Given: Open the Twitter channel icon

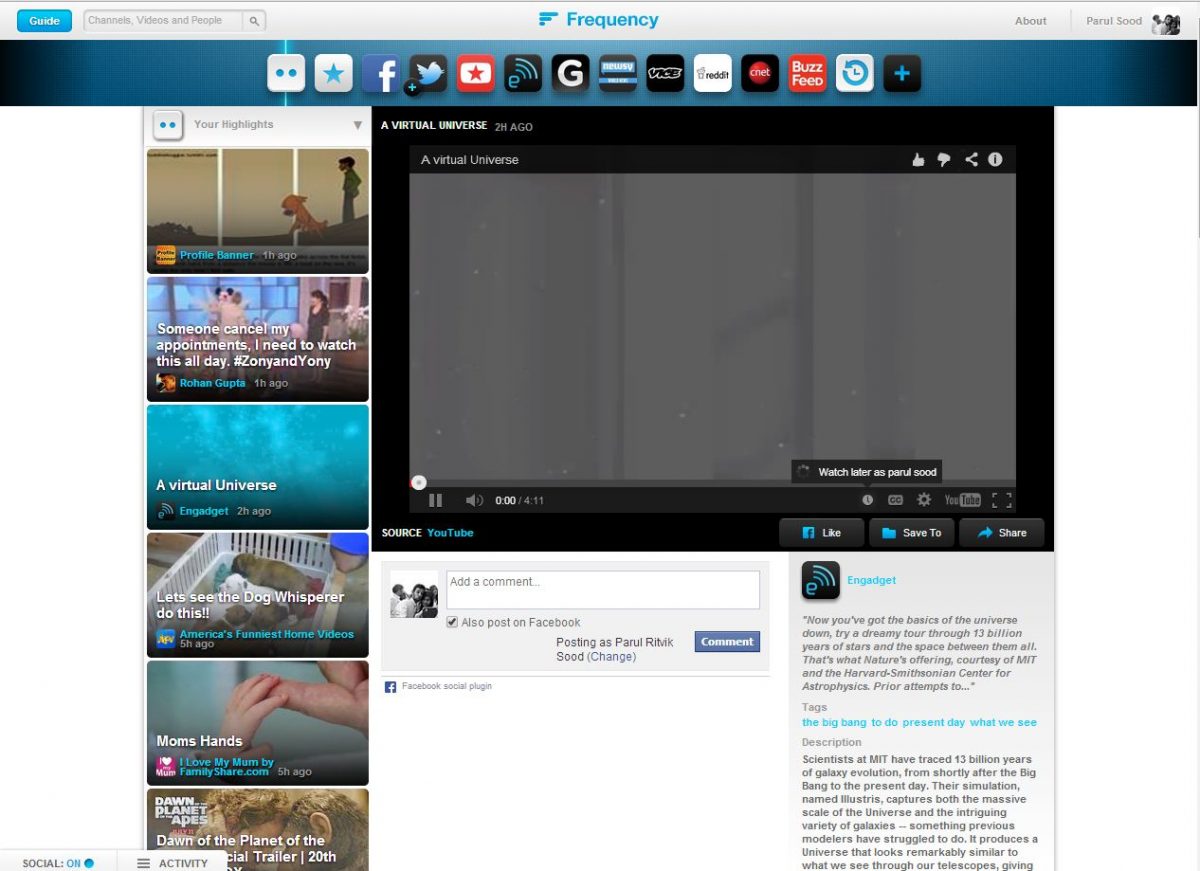Looking at the screenshot, I should coord(428,73).
